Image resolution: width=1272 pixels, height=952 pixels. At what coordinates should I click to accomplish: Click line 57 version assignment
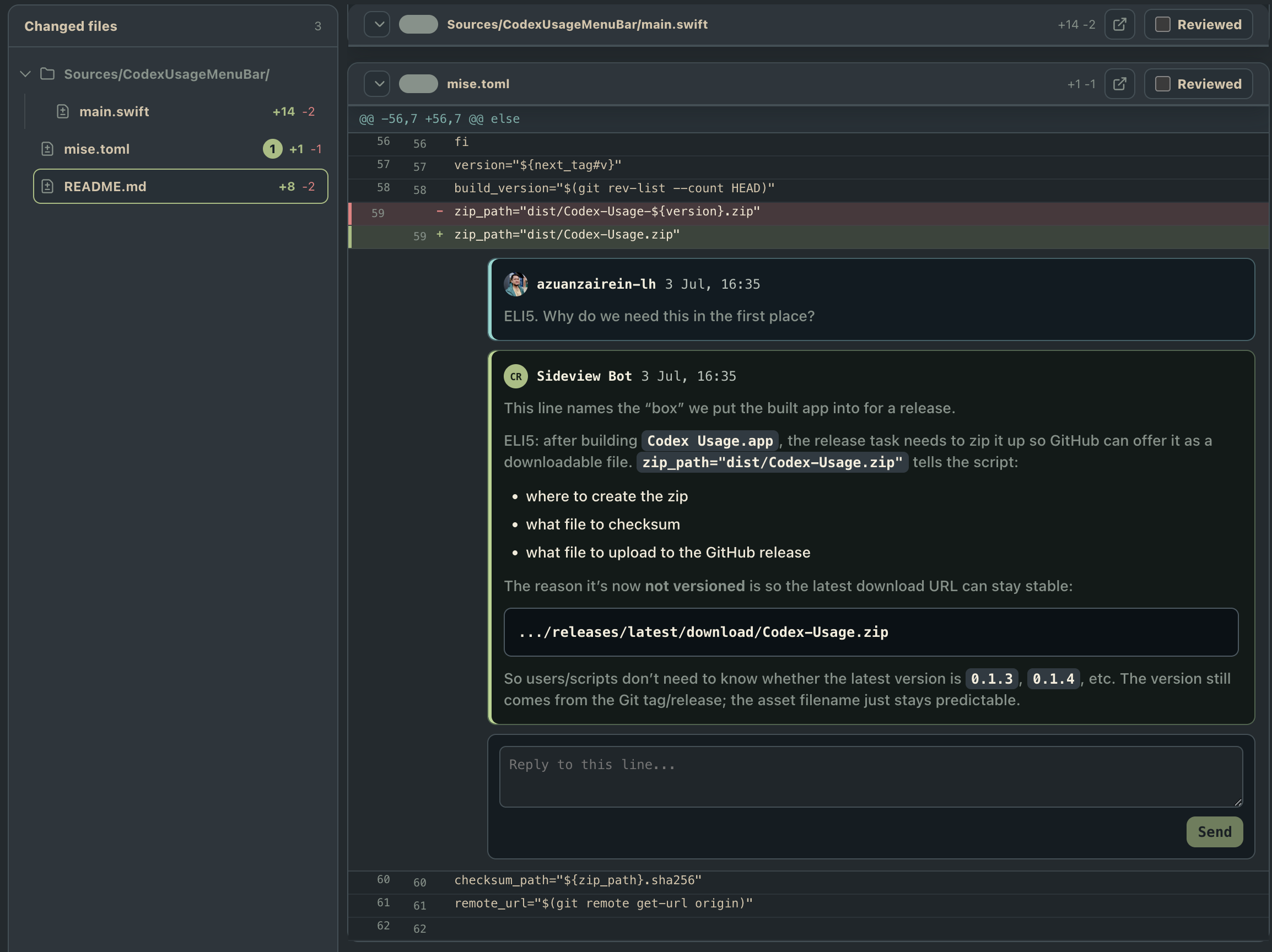coord(538,165)
